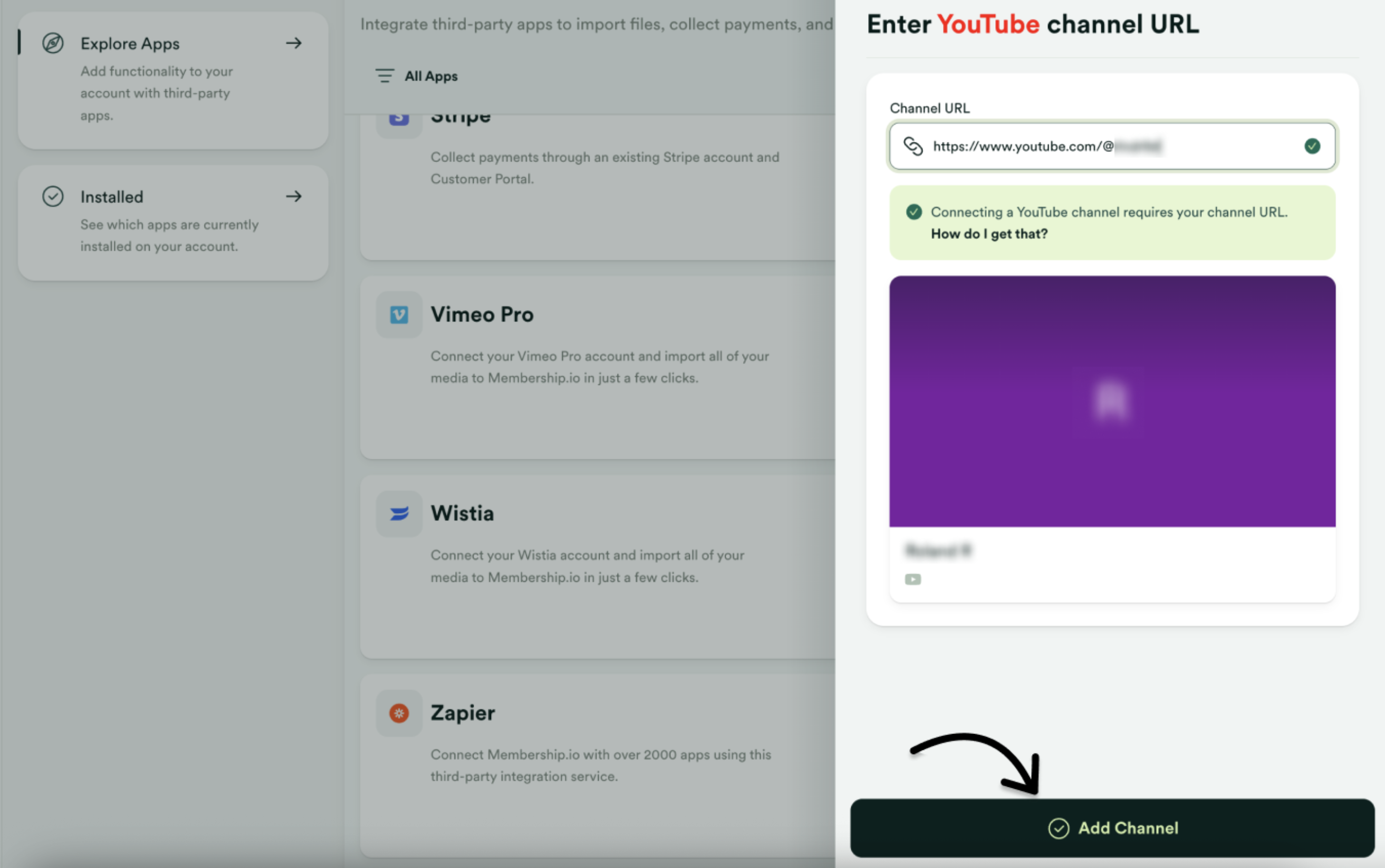This screenshot has height=868, width=1385.
Task: Click the 'Collect payments through an existing Stripe' description
Action: click(605, 168)
